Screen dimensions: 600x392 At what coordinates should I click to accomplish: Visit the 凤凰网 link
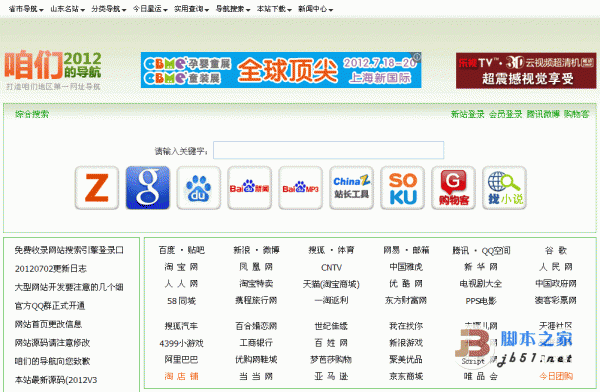(x=256, y=267)
